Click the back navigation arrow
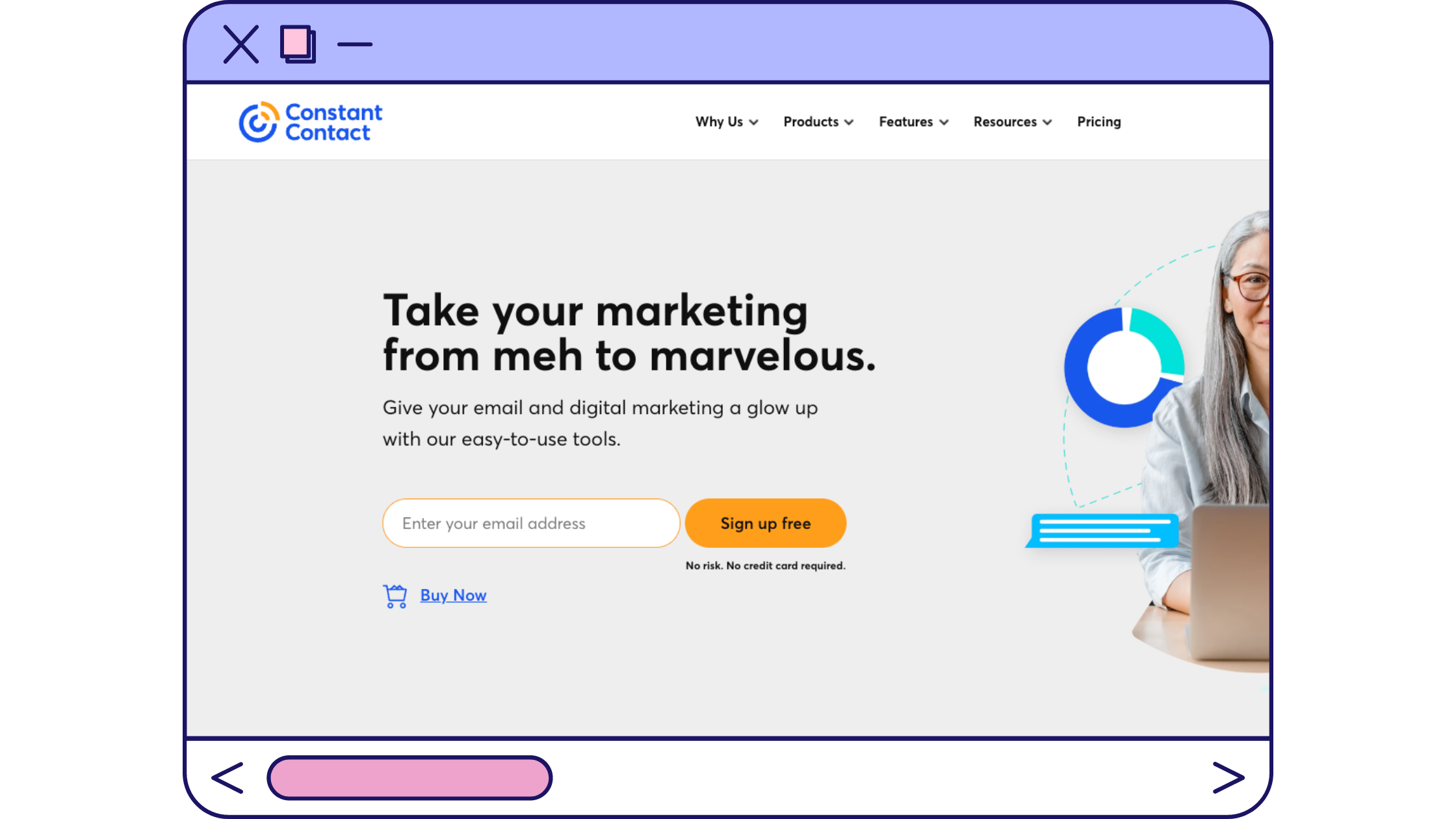Image resolution: width=1456 pixels, height=819 pixels. [227, 779]
